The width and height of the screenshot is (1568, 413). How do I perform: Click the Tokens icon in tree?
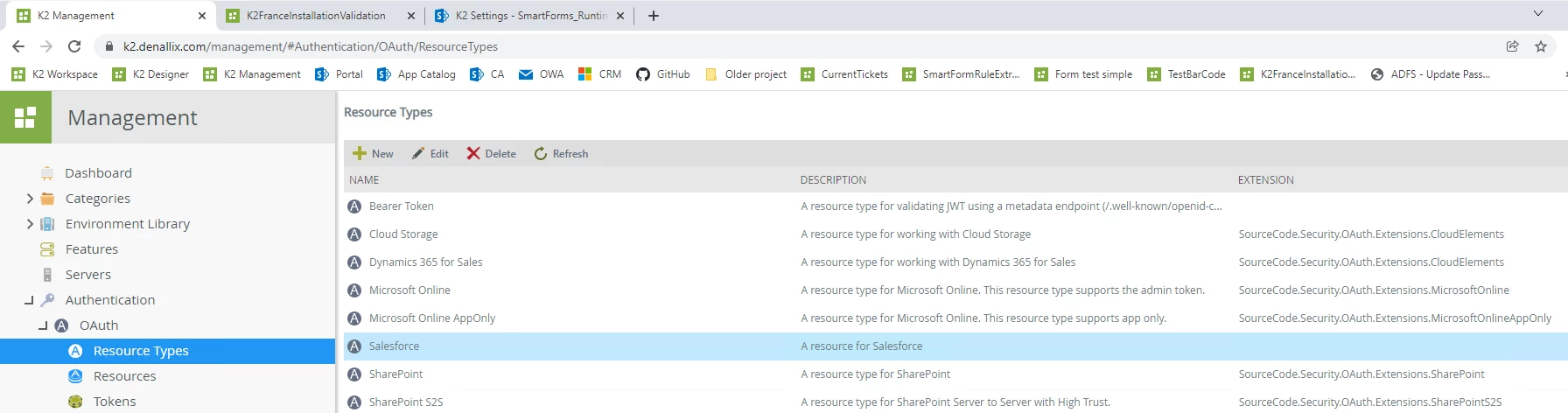[x=75, y=402]
